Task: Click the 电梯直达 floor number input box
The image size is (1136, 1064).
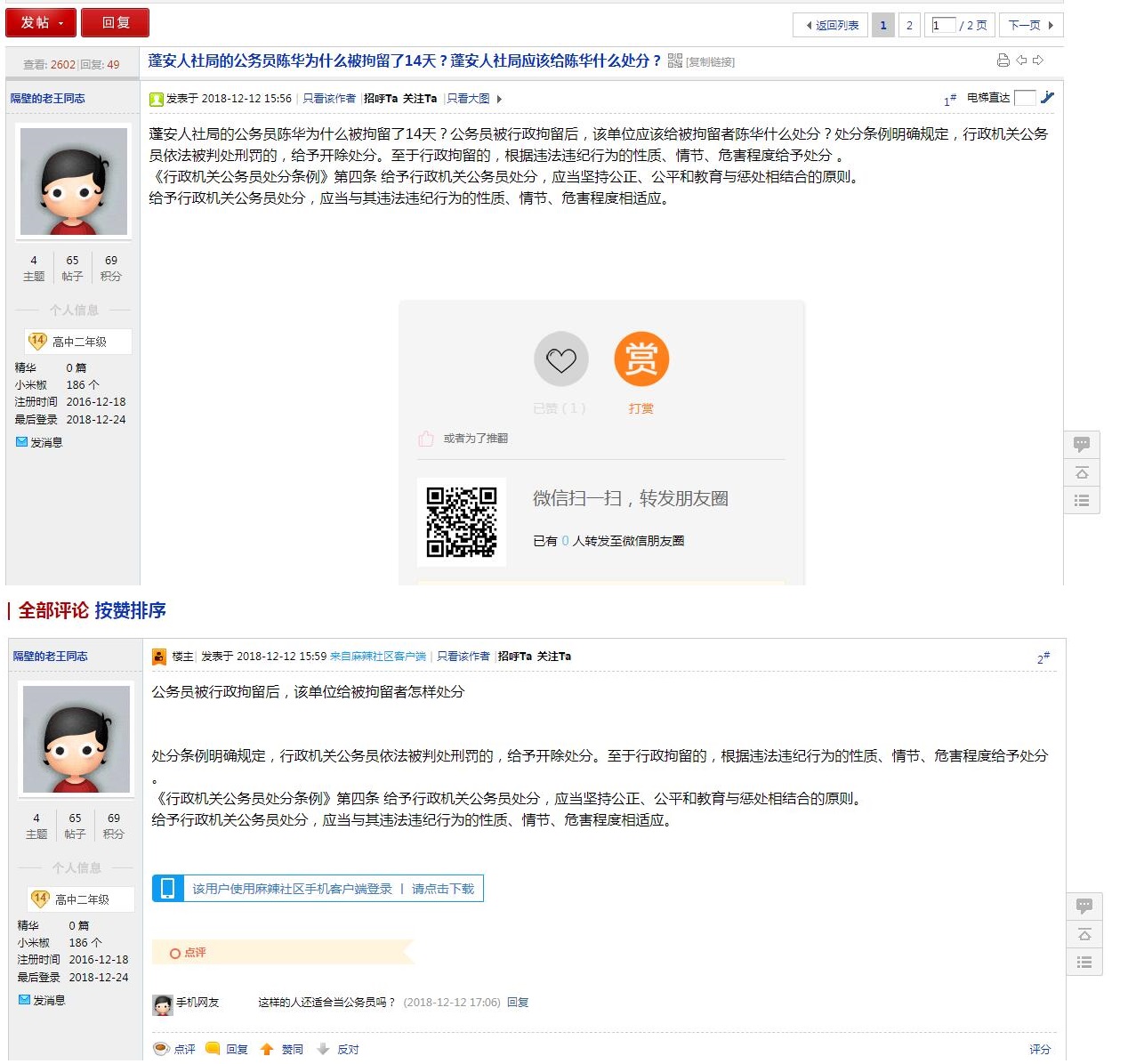Action: point(1025,98)
